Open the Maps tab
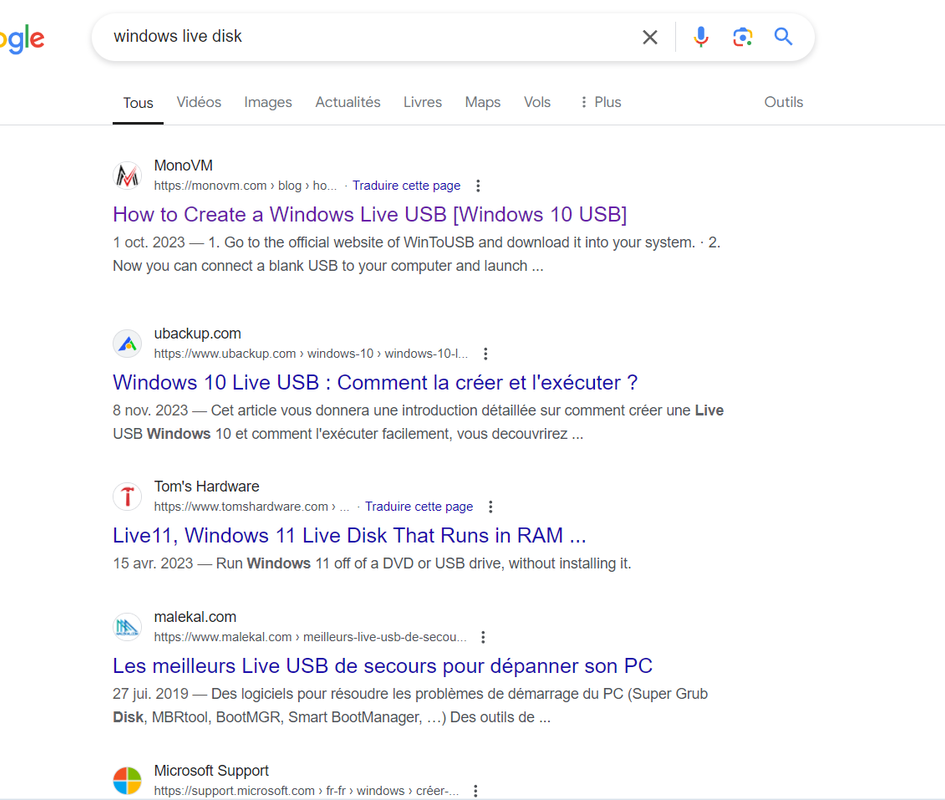 click(483, 102)
